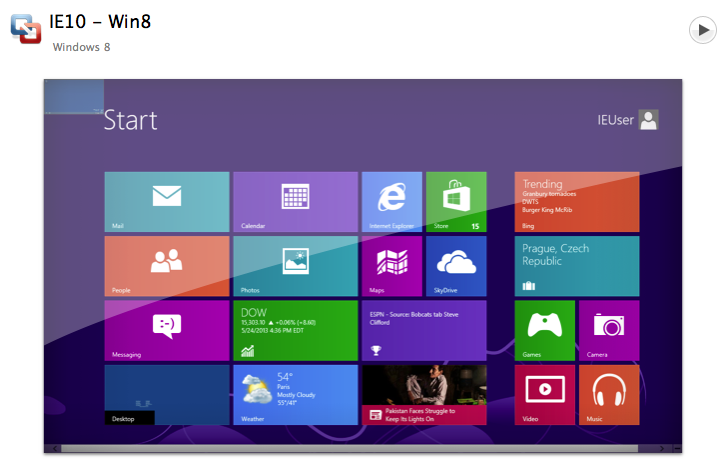
Task: Open the Store tile
Action: [456, 202]
